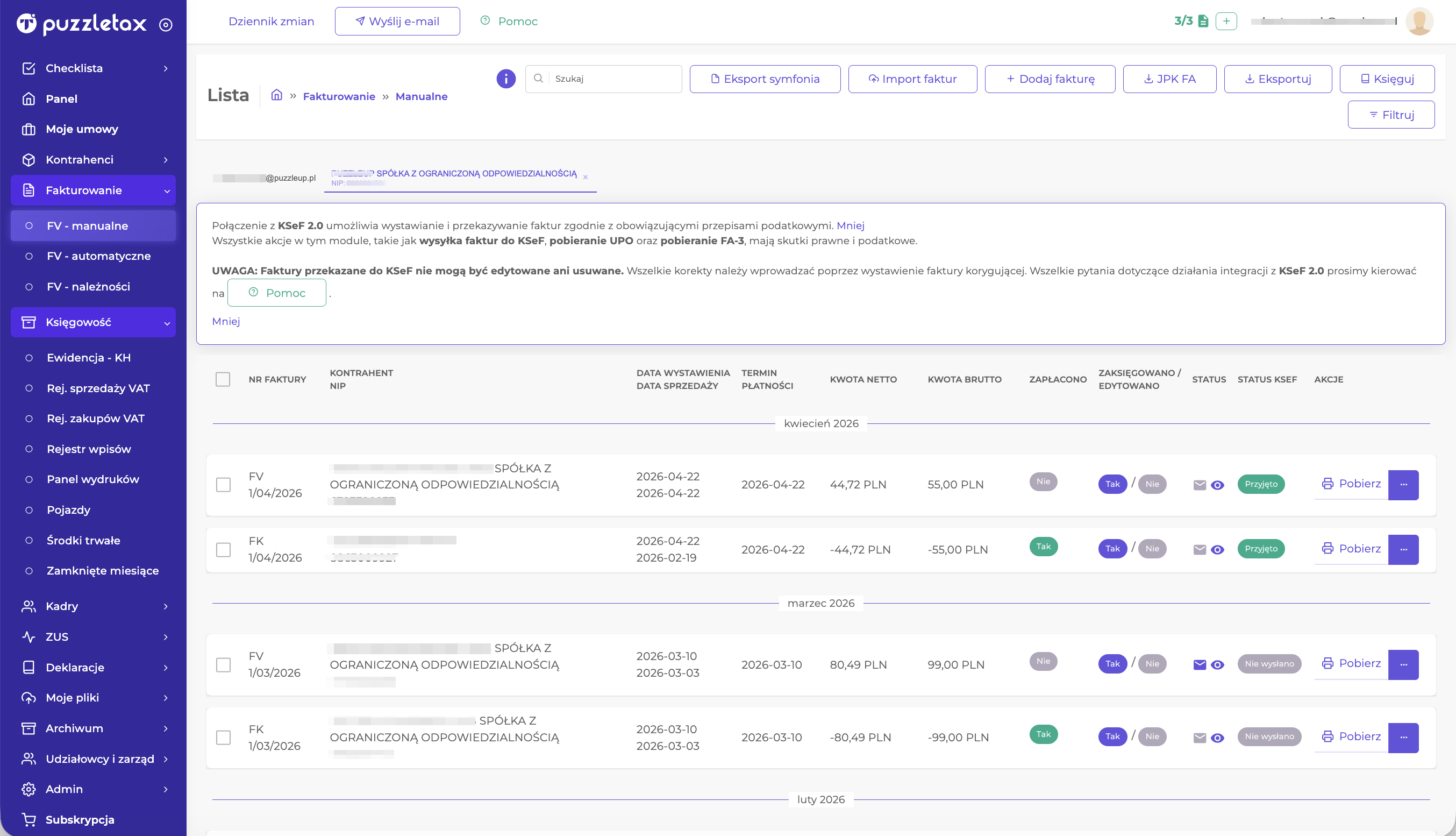Viewport: 1456px width, 836px height.
Task: Select checkbox for invoice FK 1/03/2026
Action: click(x=223, y=737)
